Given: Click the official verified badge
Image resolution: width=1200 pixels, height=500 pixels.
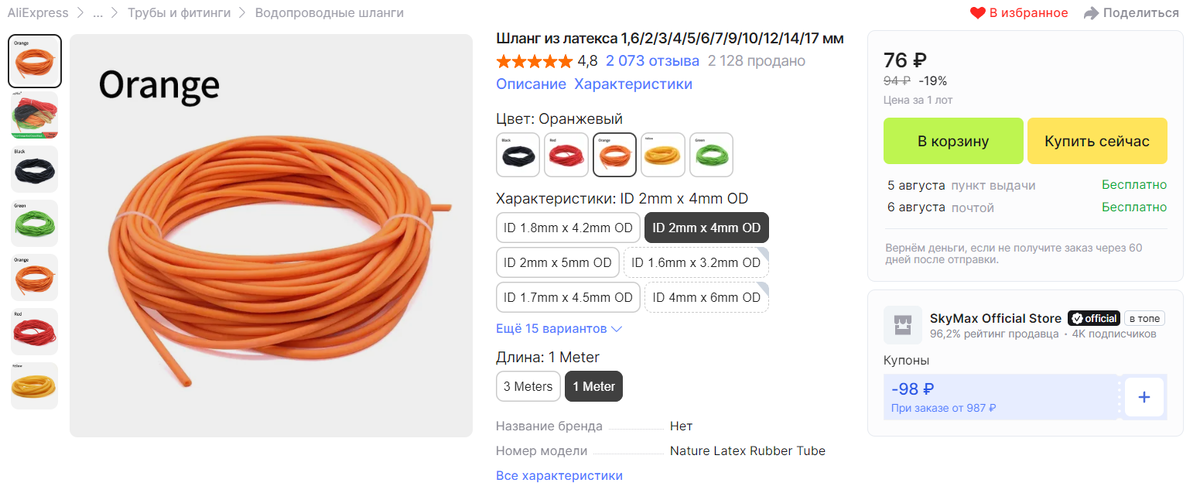Looking at the screenshot, I should [x=1093, y=318].
